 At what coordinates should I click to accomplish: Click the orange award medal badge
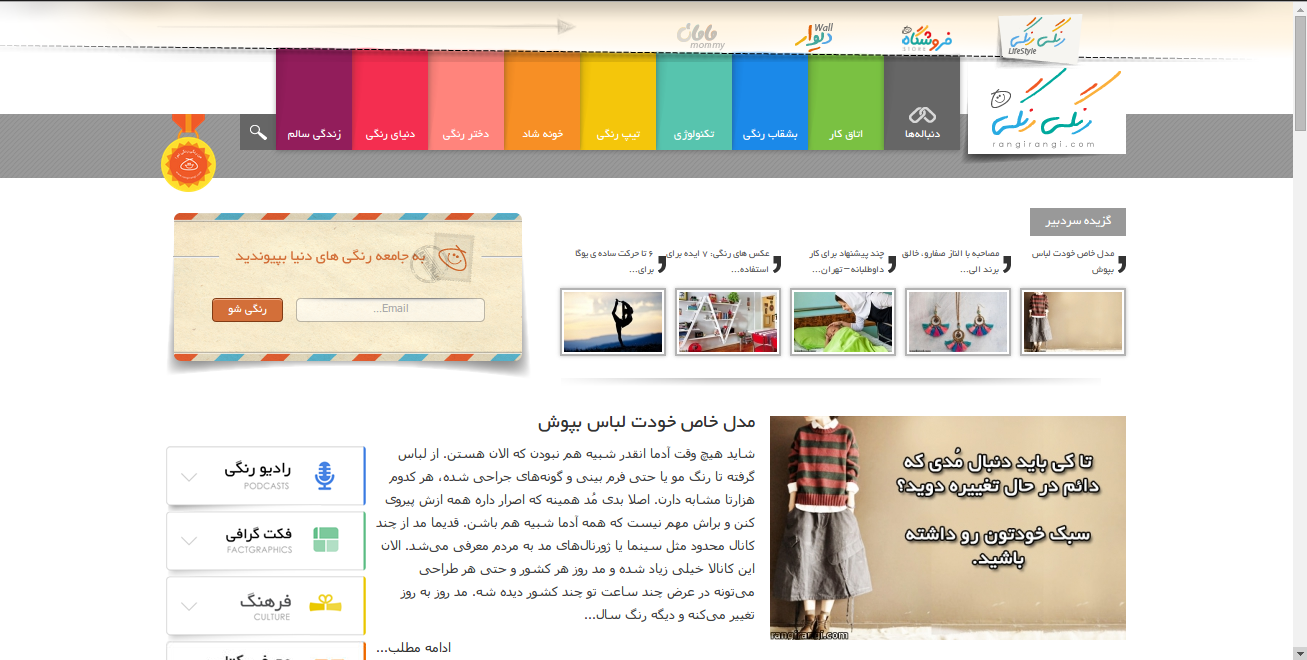pyautogui.click(x=188, y=153)
